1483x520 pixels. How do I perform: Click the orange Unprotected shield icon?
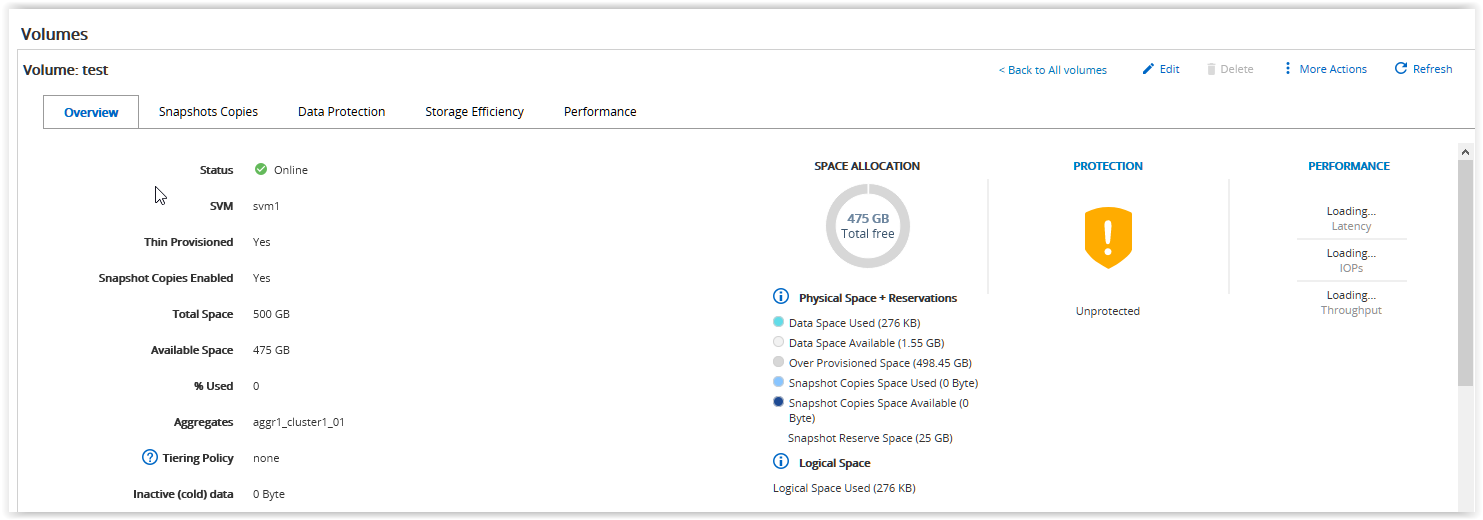pyautogui.click(x=1107, y=238)
